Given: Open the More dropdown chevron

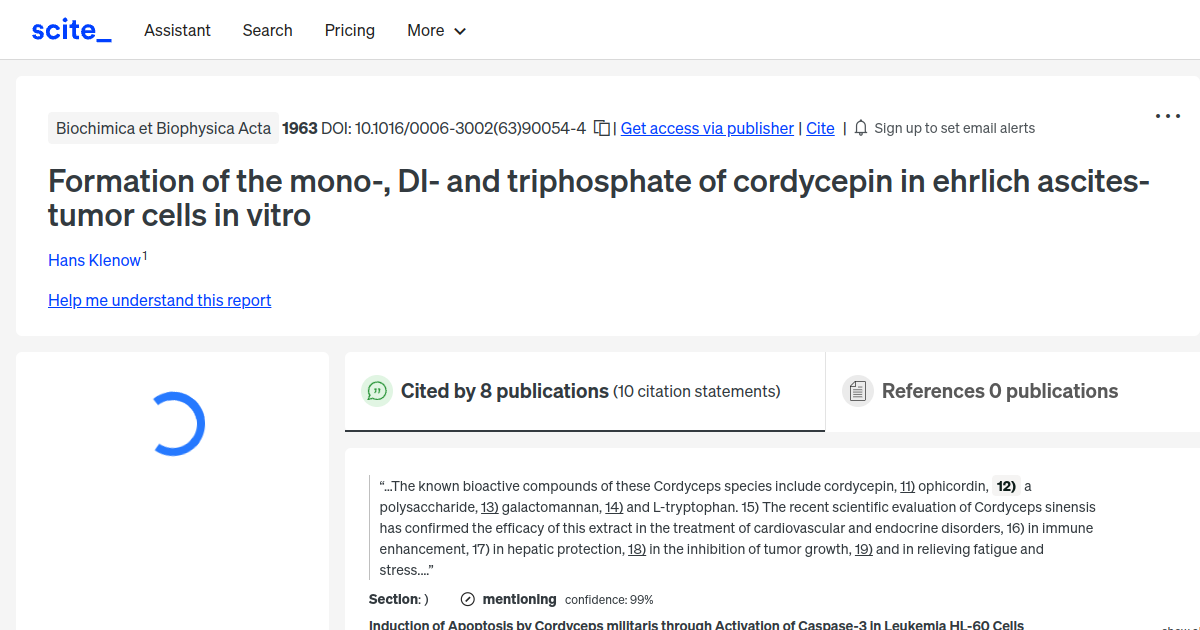Looking at the screenshot, I should (462, 31).
